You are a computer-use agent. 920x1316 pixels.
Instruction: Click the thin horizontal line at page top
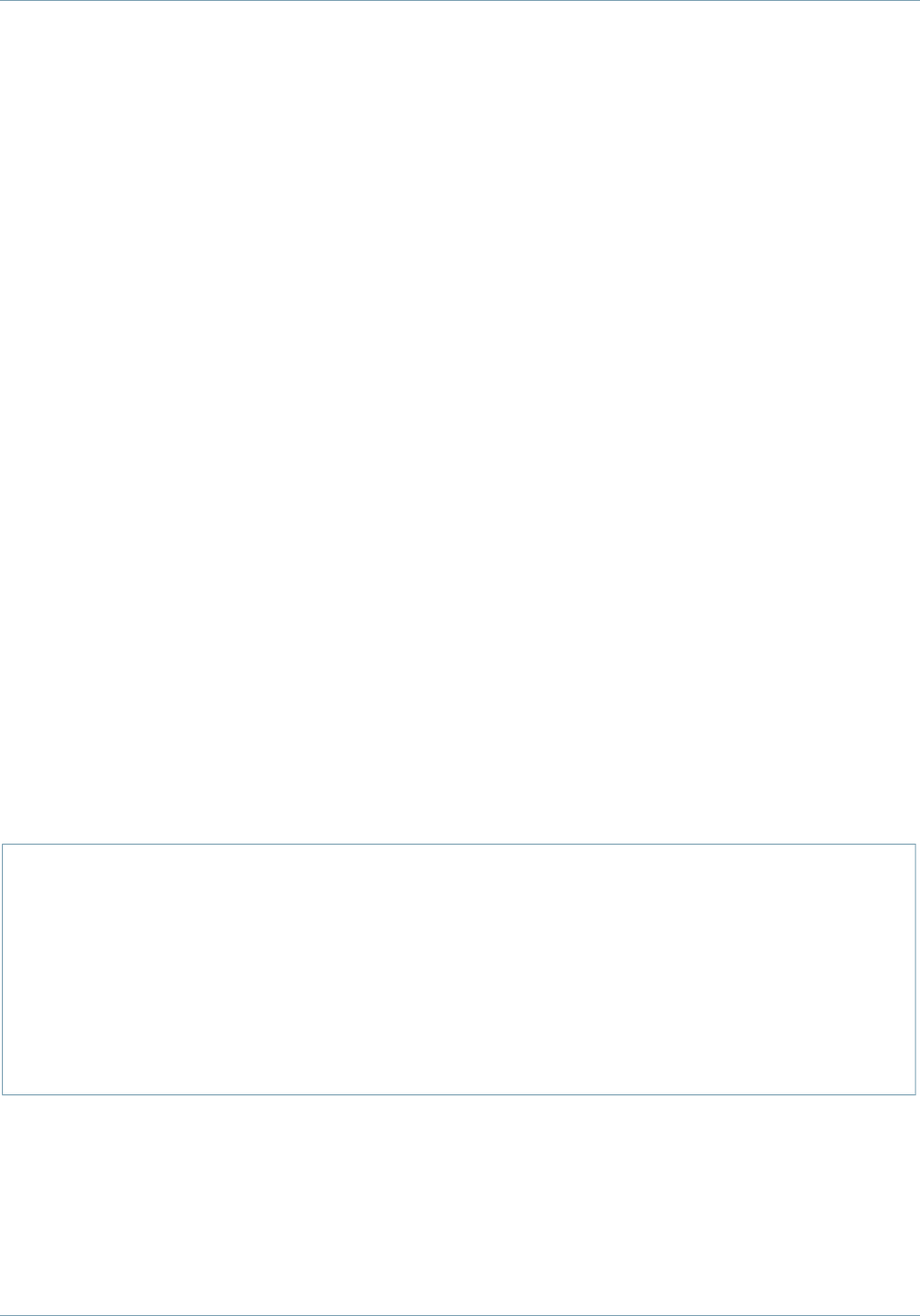point(460,1)
